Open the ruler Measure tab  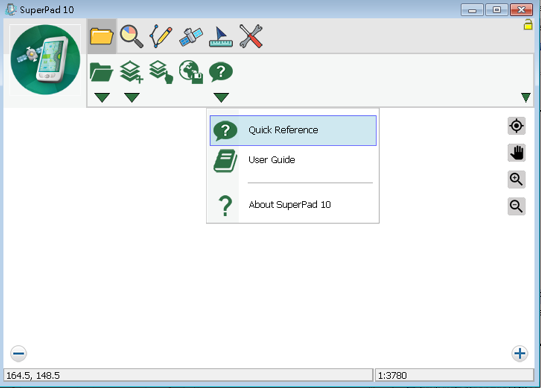tap(221, 37)
